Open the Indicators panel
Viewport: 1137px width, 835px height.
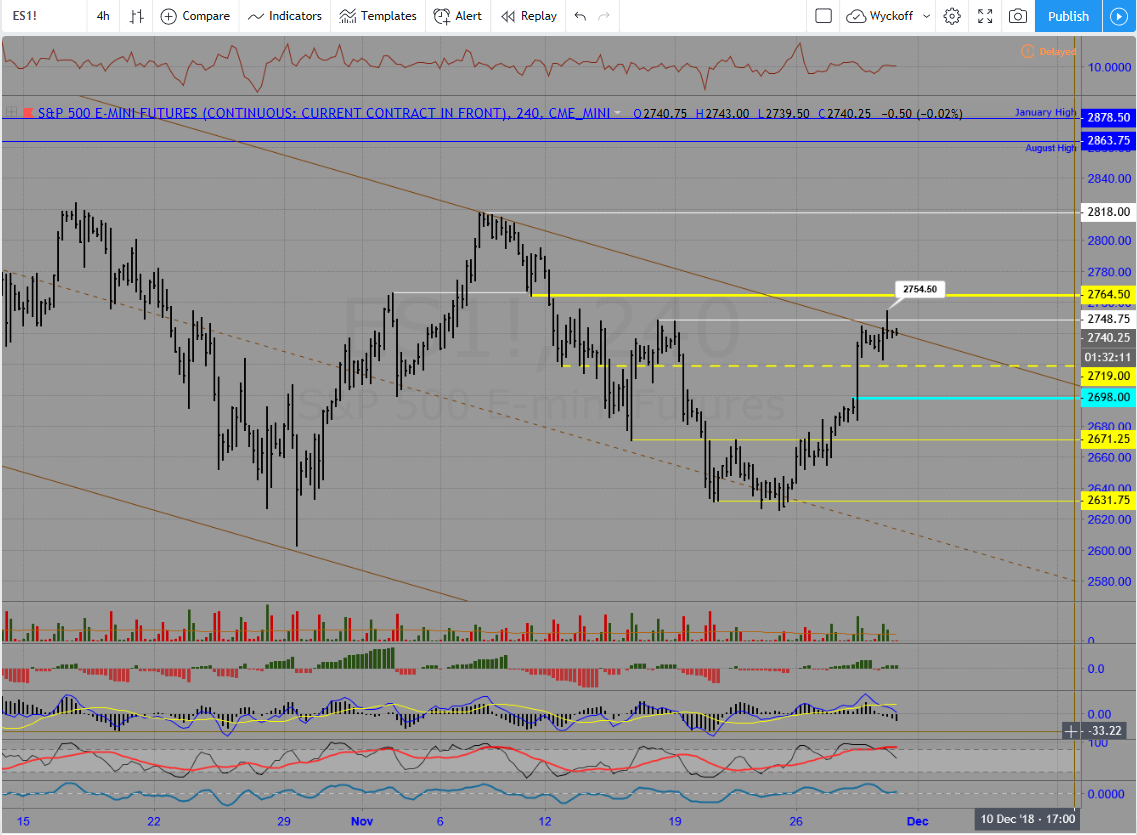(x=285, y=16)
